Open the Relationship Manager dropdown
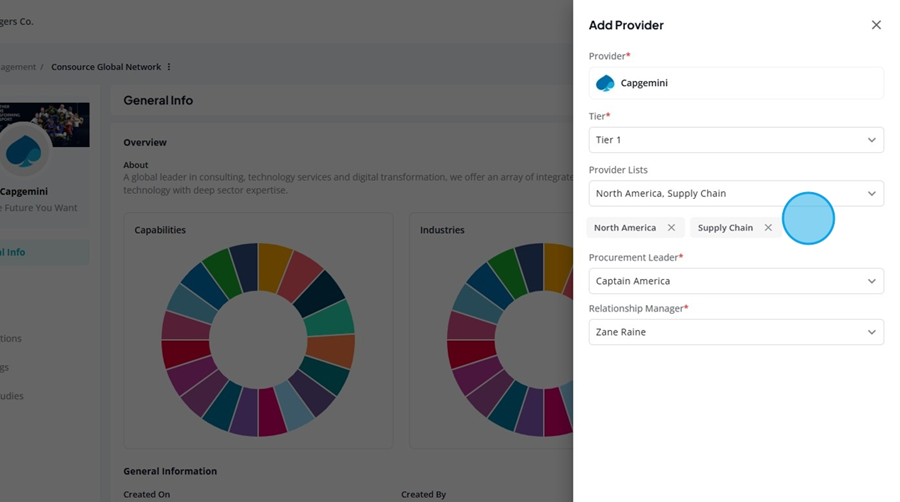The height and width of the screenshot is (502, 900). [x=736, y=332]
